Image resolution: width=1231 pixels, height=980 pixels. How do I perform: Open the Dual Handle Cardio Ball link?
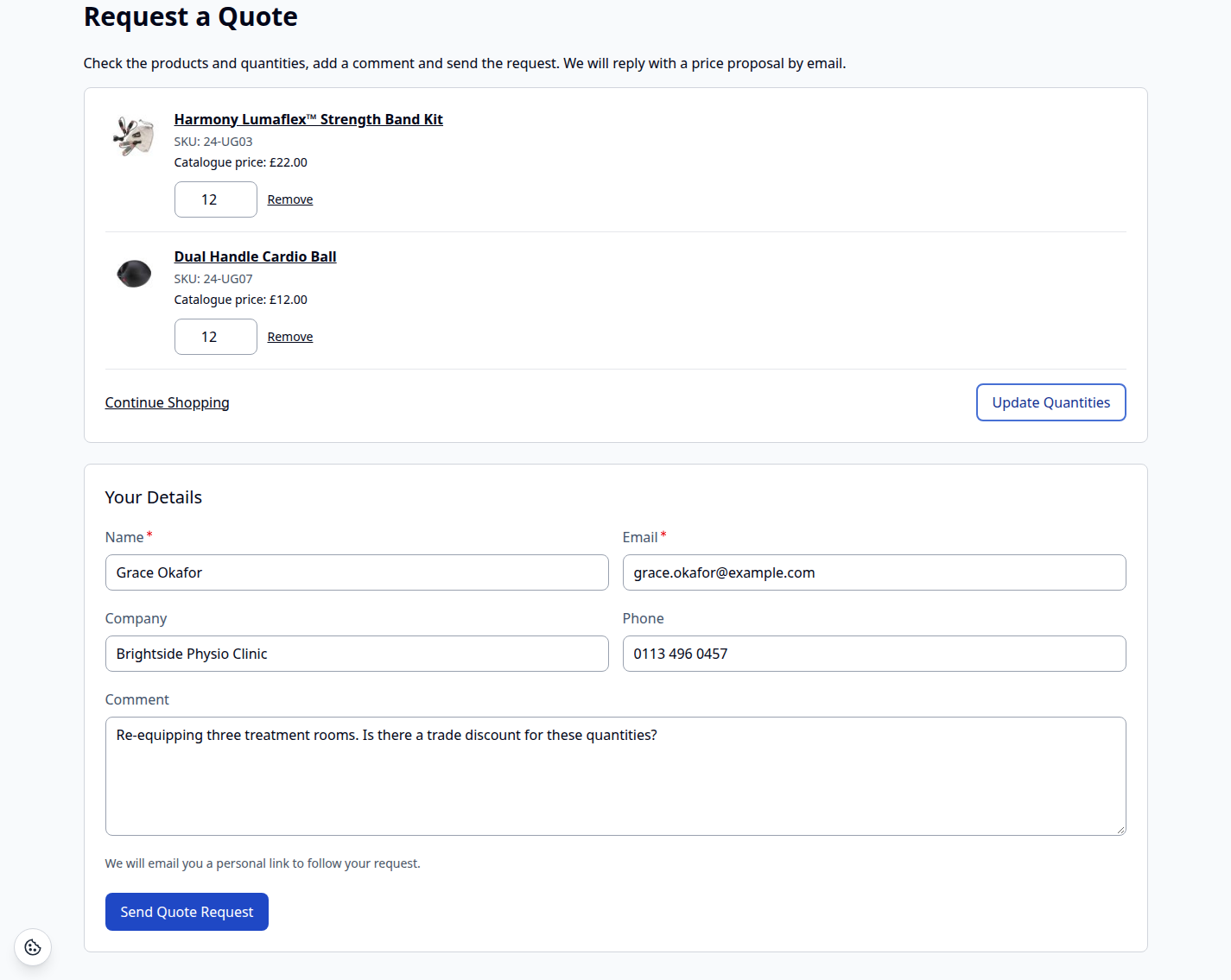tap(255, 256)
